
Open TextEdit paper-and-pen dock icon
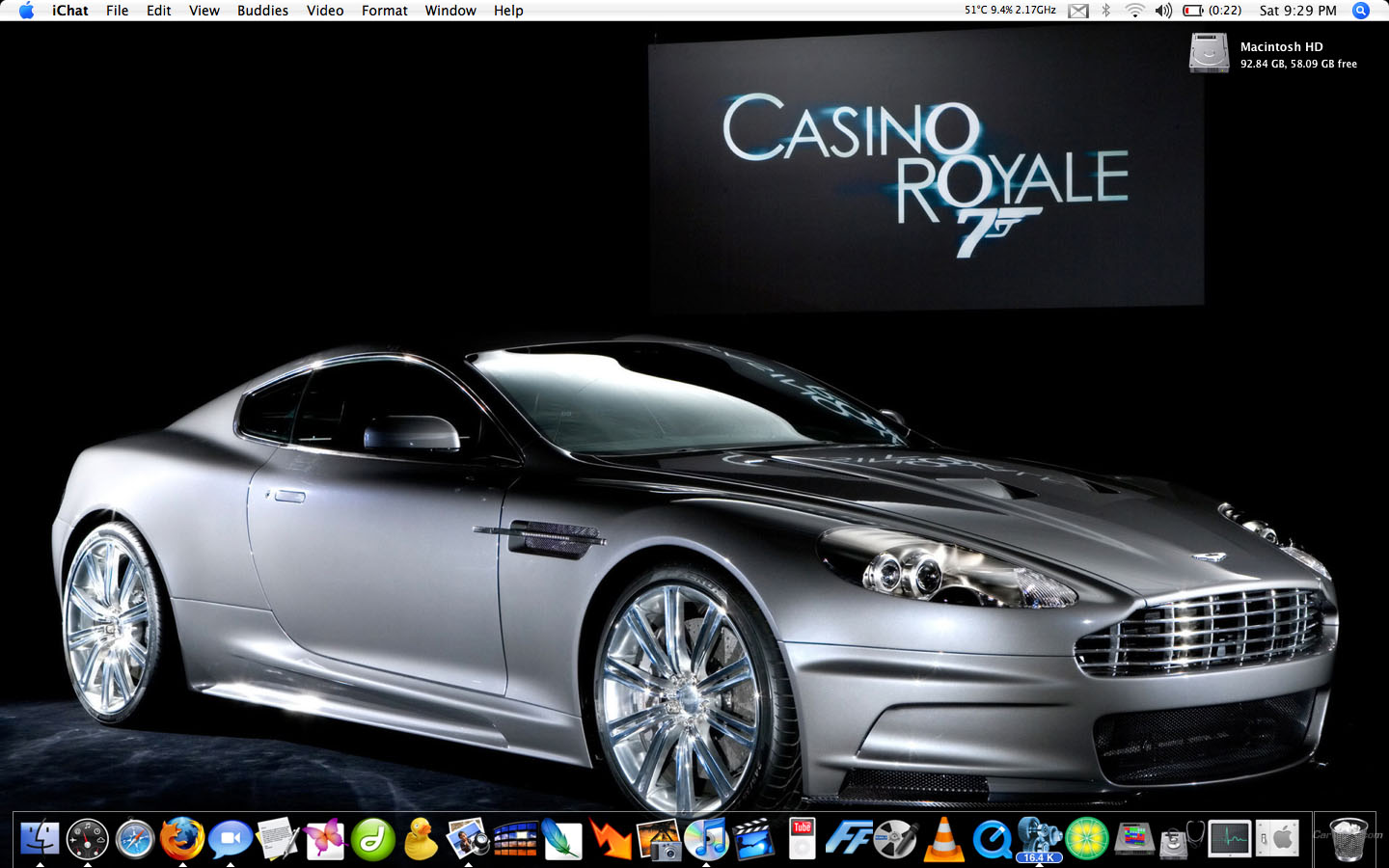point(278,839)
